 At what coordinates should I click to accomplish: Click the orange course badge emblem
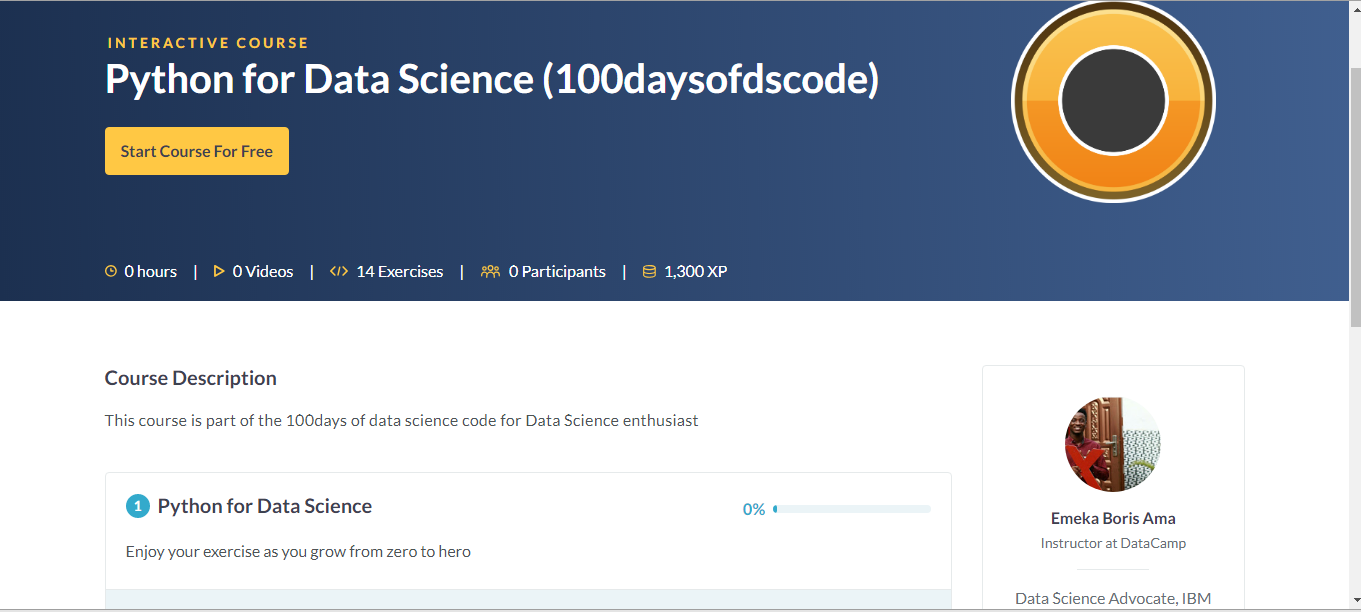click(1113, 101)
